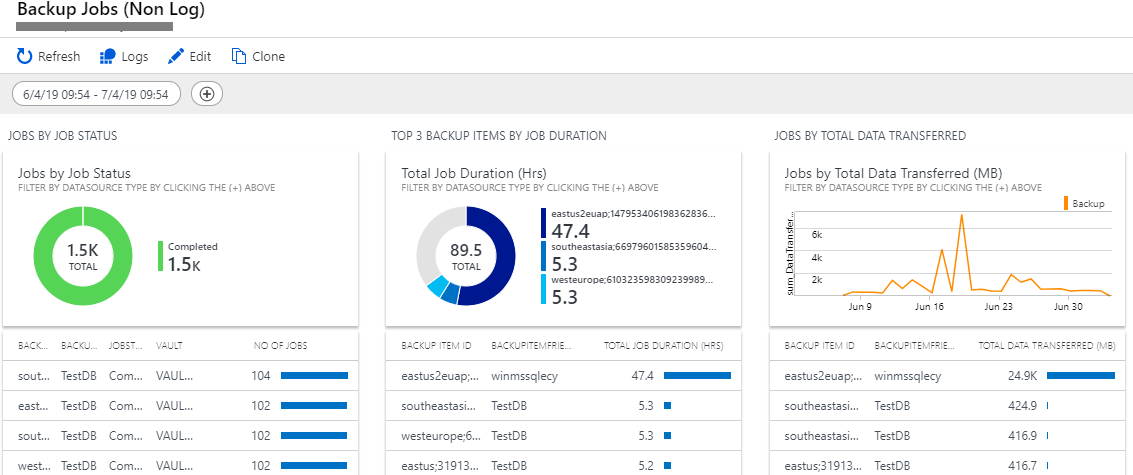
Task: Sort by VAULT column header
Action: [169, 346]
